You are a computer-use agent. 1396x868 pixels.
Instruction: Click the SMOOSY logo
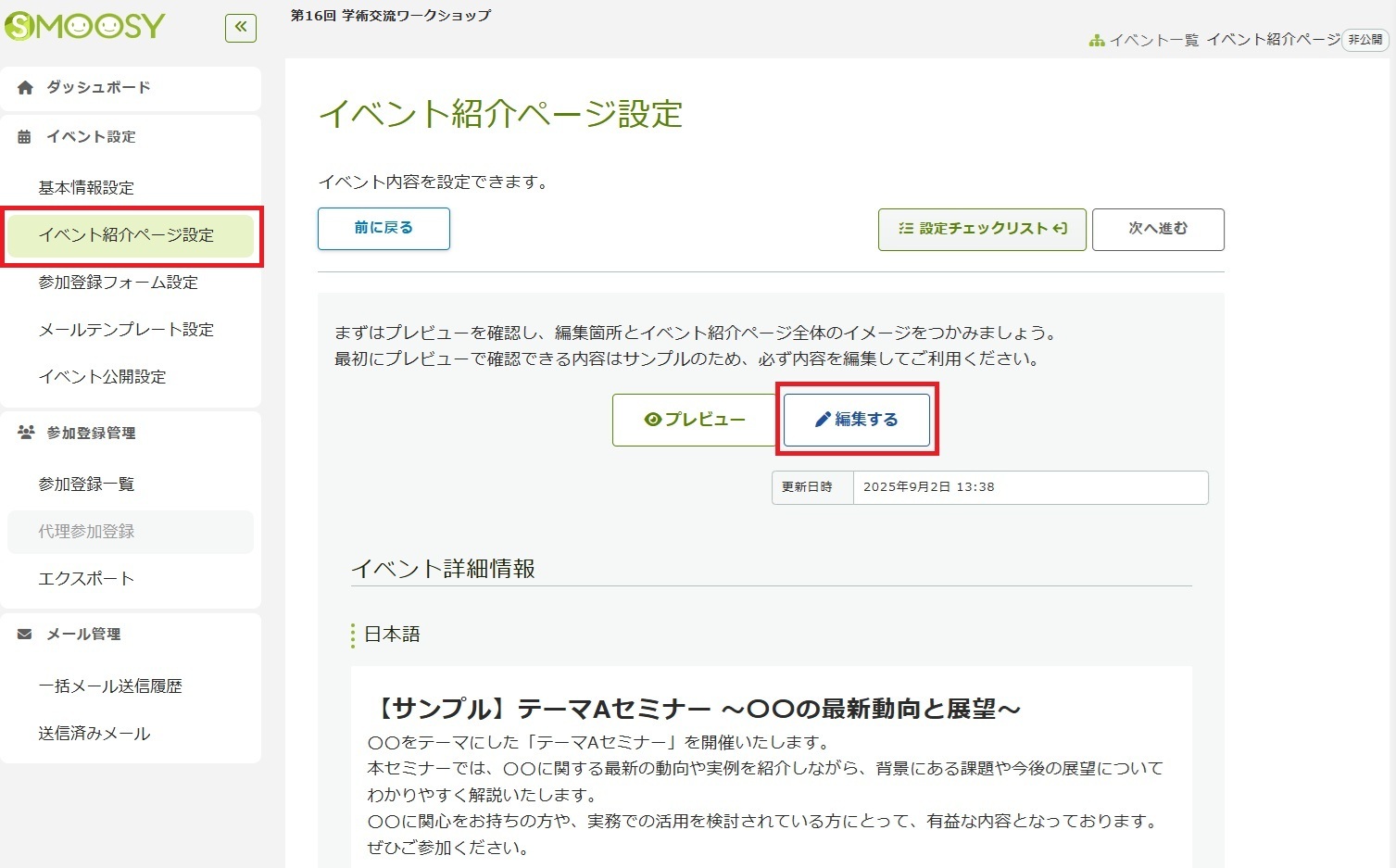tap(85, 26)
